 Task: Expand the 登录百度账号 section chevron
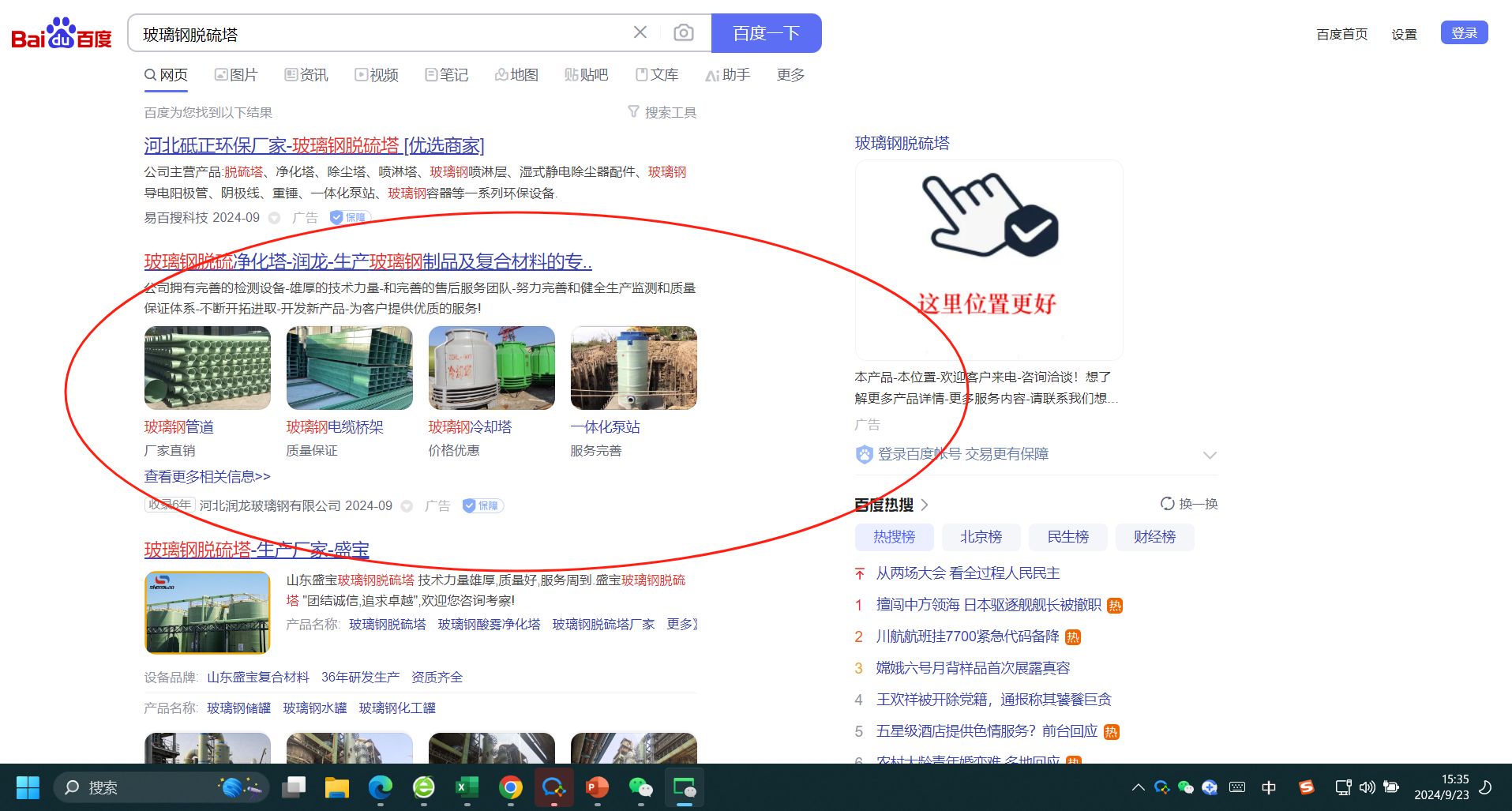1210,455
